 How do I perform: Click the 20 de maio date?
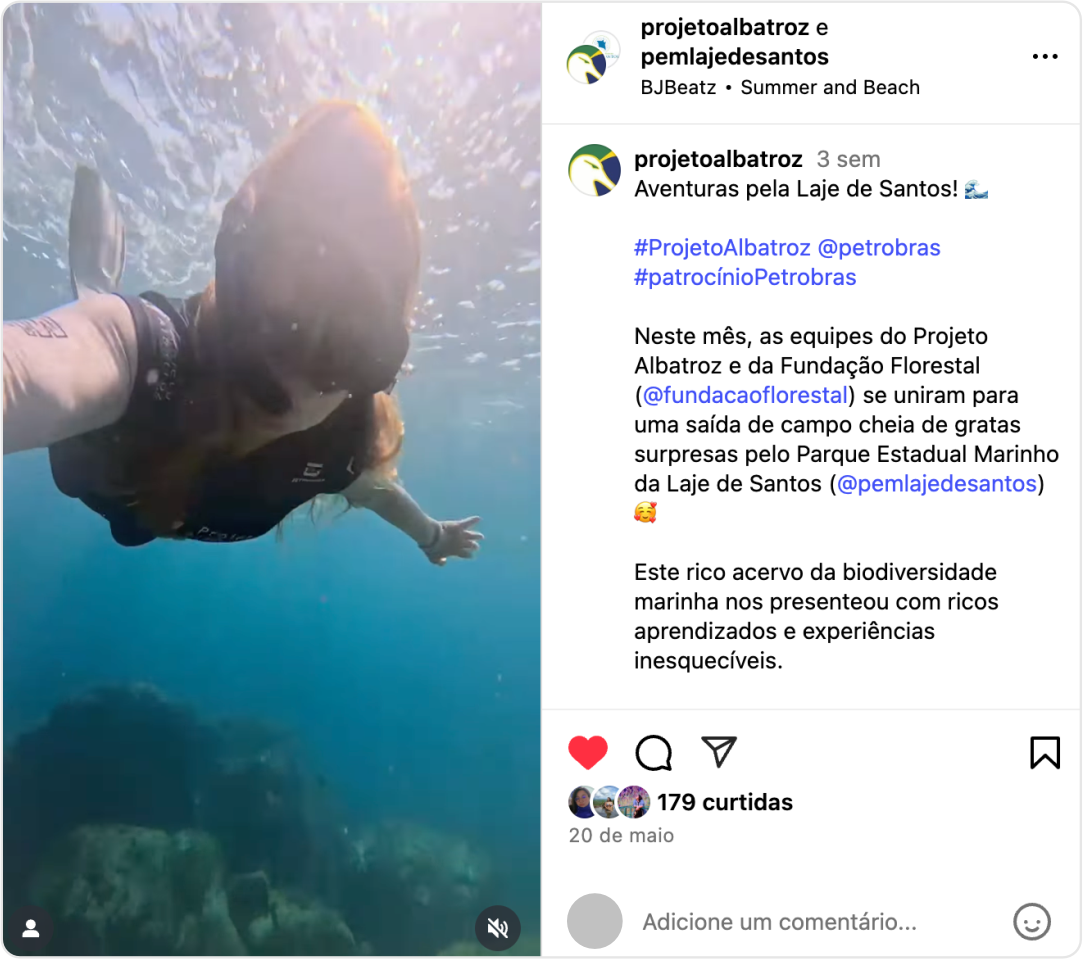pos(621,835)
